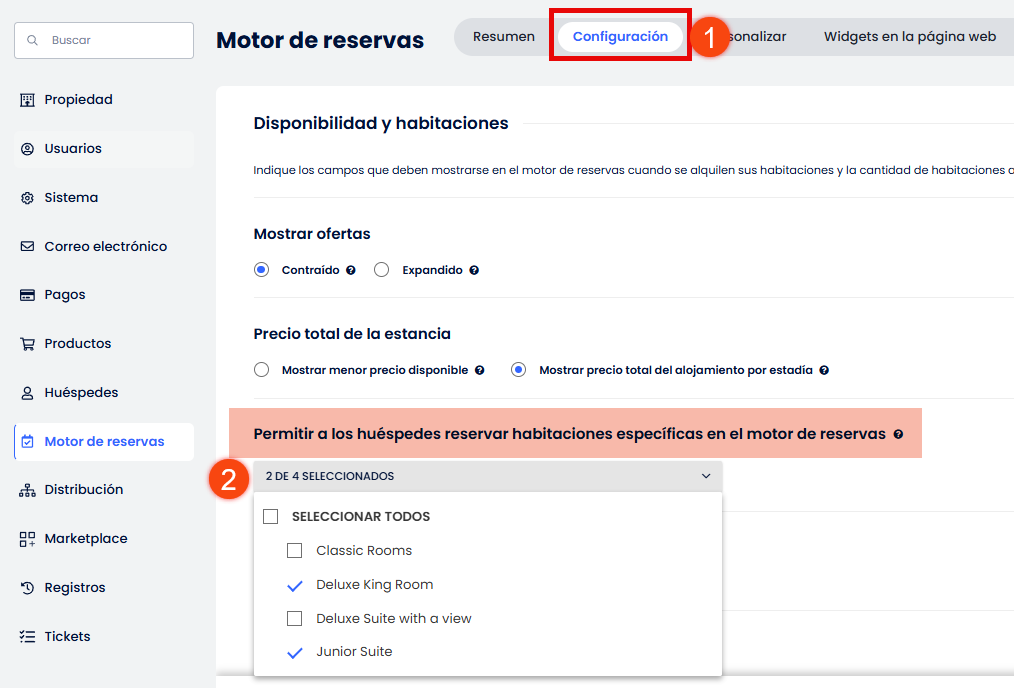Check the Classic Rooms checkbox
The height and width of the screenshot is (688, 1014).
tap(294, 551)
